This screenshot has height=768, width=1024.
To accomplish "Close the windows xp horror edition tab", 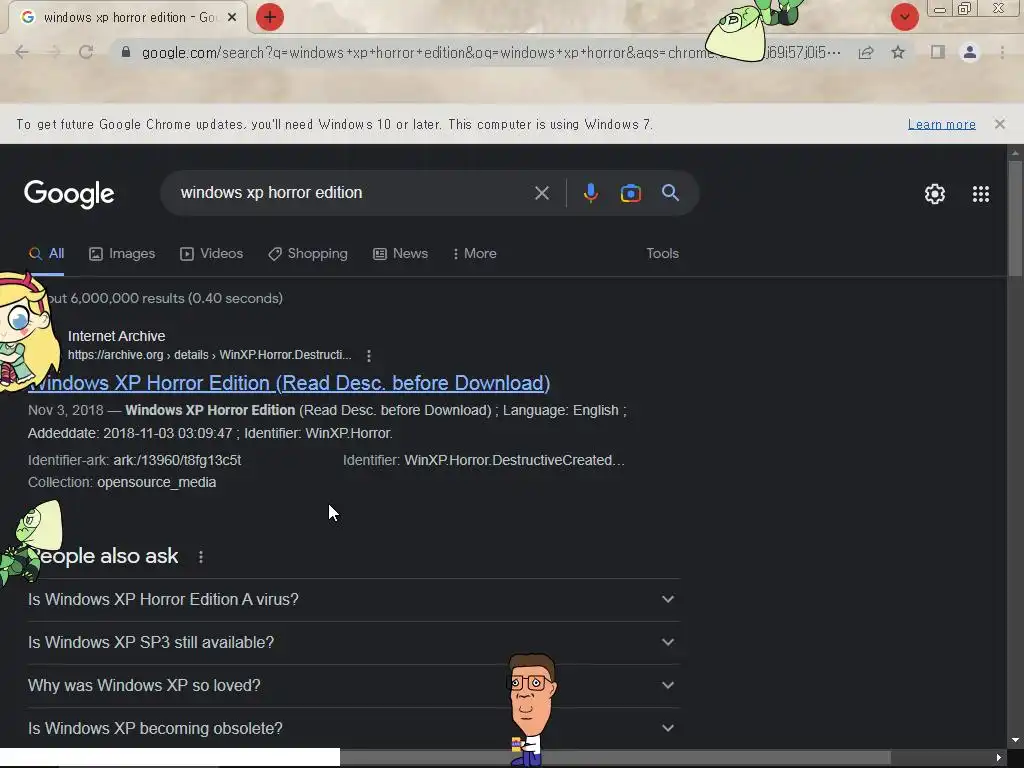I will 232,18.
